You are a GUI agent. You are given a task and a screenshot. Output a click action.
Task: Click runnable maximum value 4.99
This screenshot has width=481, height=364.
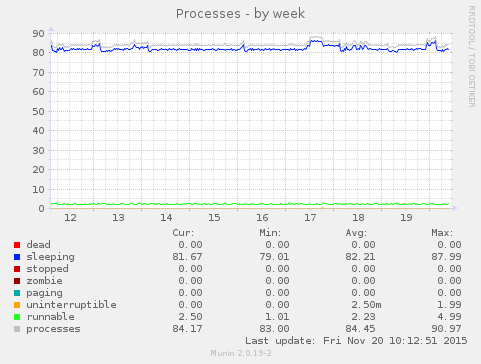click(x=450, y=317)
